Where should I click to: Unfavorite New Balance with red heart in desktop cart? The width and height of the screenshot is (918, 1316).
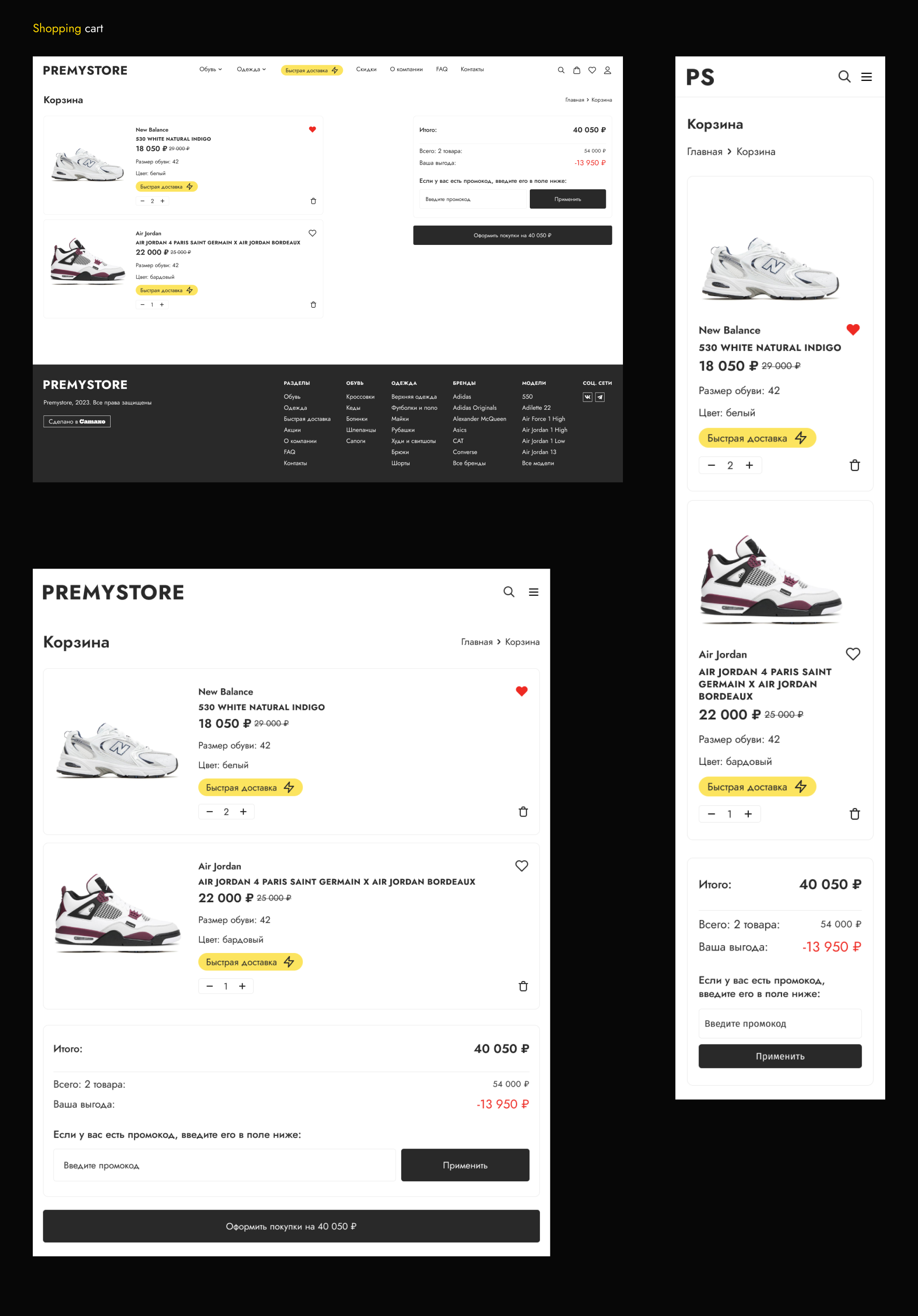click(312, 129)
